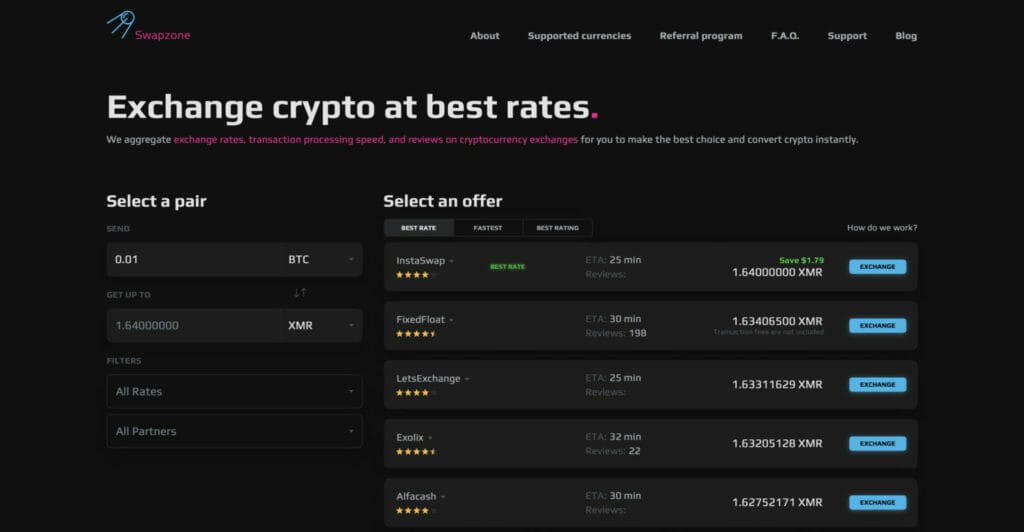Viewport: 1024px width, 532px height.
Task: Open the BTC currency dropdown
Action: [321, 259]
